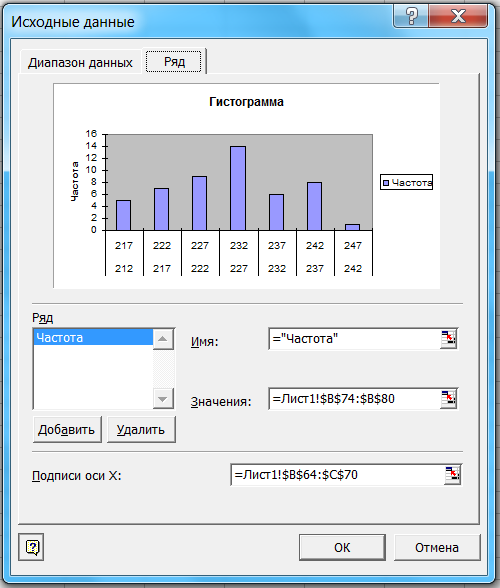Screen dimensions: 500x588
Task: Select the Частота series in the list
Action: point(93,338)
